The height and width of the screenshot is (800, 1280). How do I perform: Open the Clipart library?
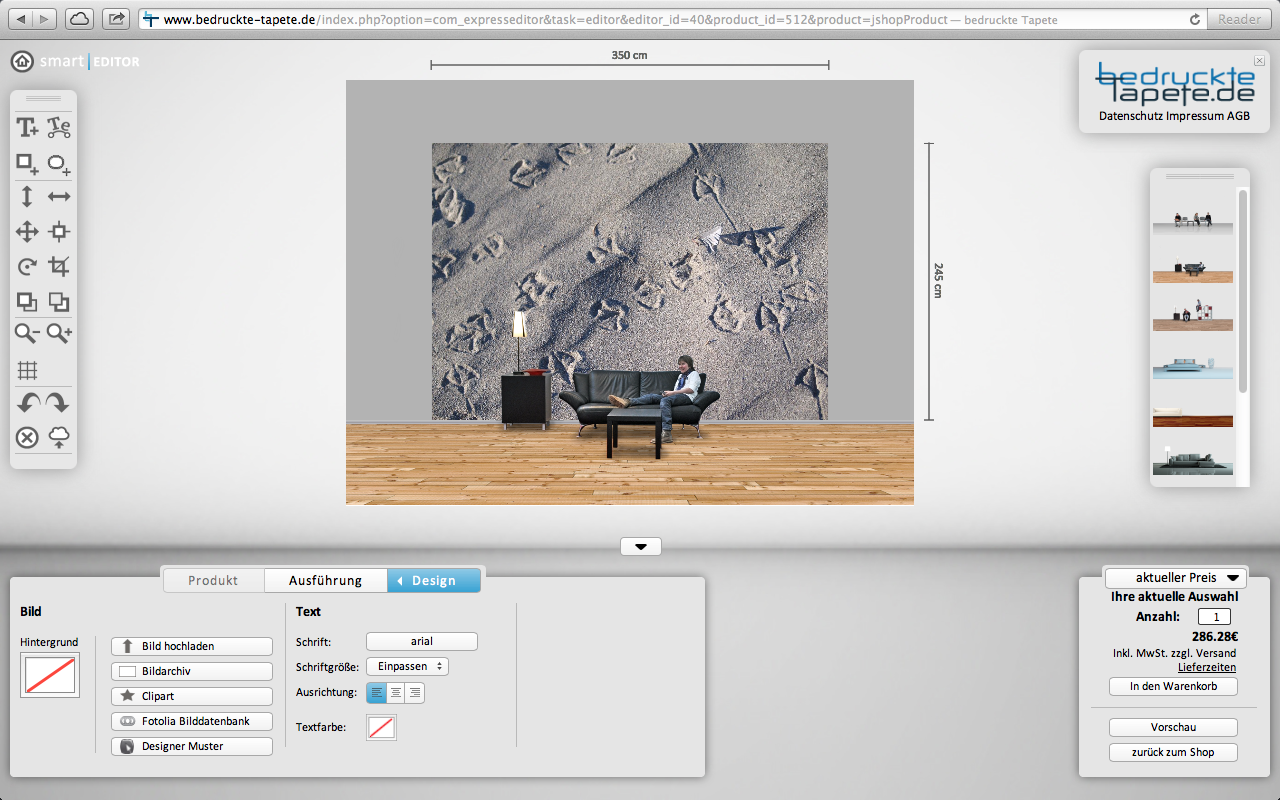point(192,696)
